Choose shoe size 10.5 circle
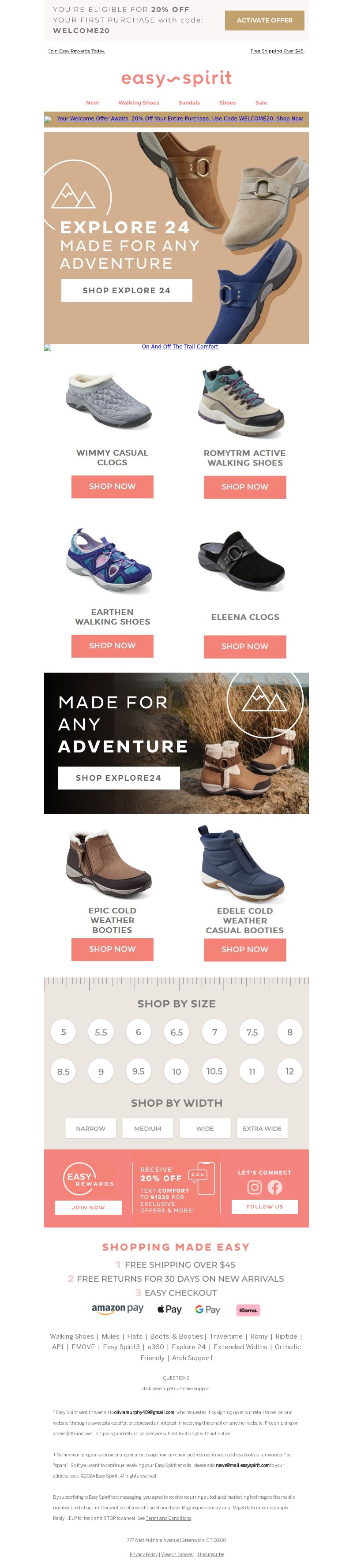This screenshot has width=353, height=1568. coord(214,1071)
